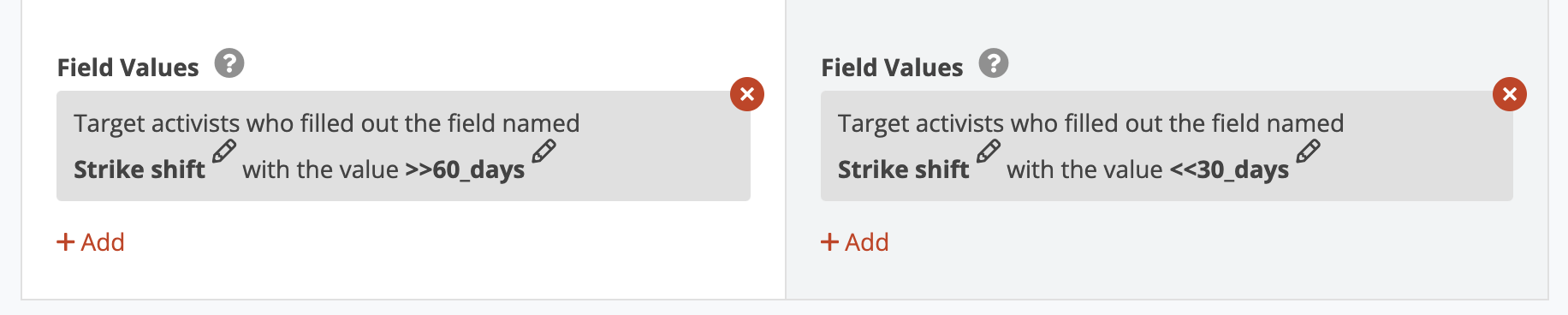Click Field Values heading above <<30_days rule
Screen dimensions: 1568x315
pos(892,68)
